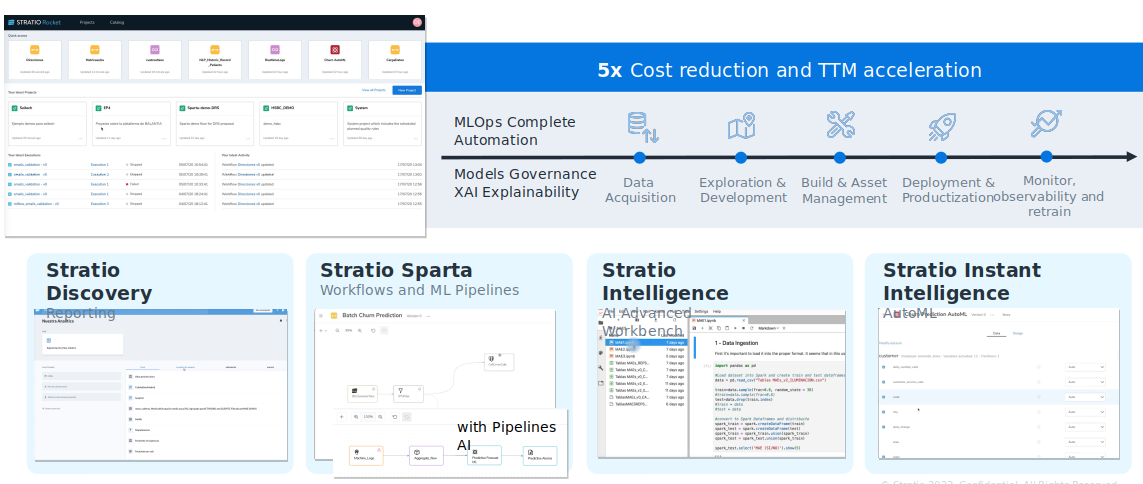Expand the add-node plus dropdown in Sparta

click(323, 330)
